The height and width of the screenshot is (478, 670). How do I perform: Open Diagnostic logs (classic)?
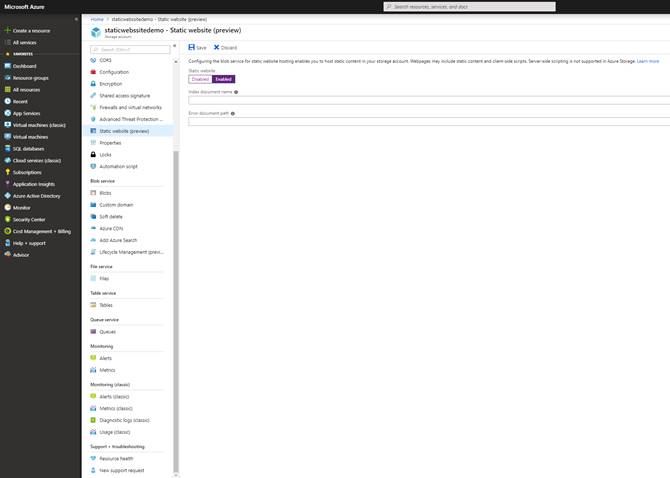[x=127, y=420]
